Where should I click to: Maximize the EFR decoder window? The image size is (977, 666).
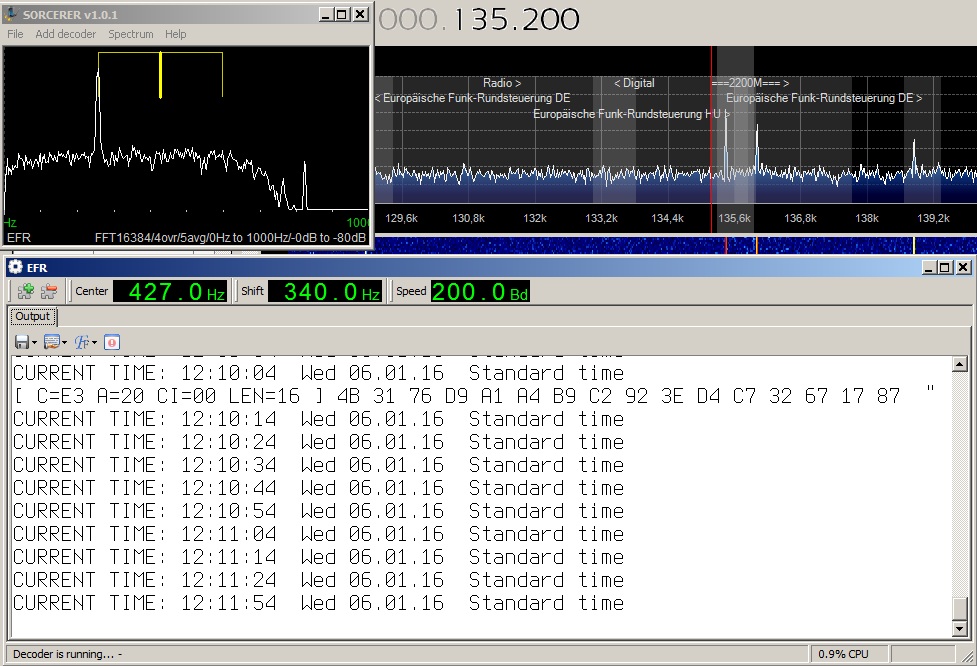[x=945, y=267]
